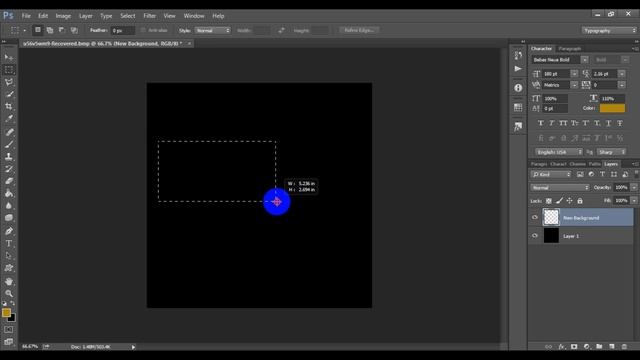
Task: Select the Hand tool
Action: tap(9, 281)
